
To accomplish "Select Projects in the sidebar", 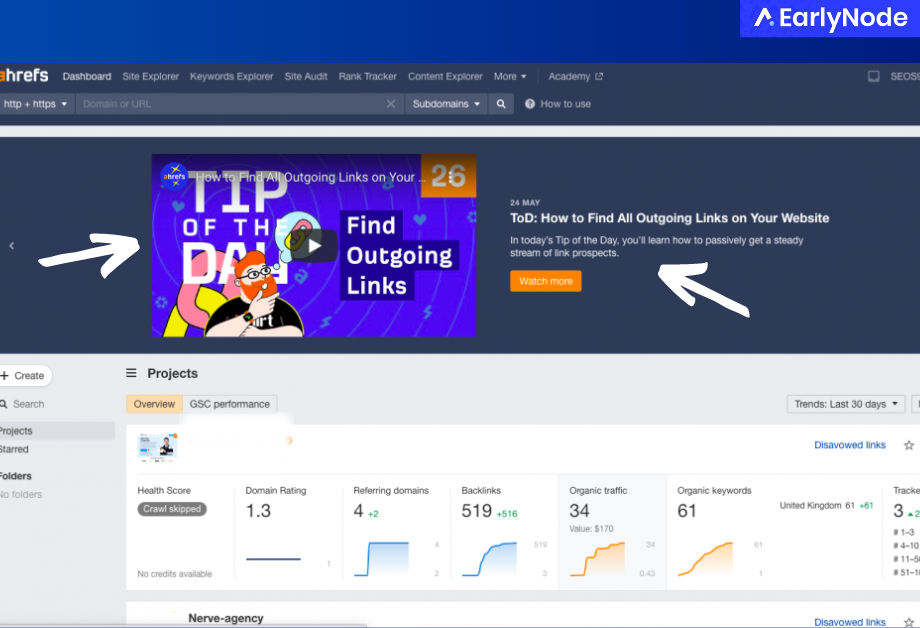I will tap(57, 431).
